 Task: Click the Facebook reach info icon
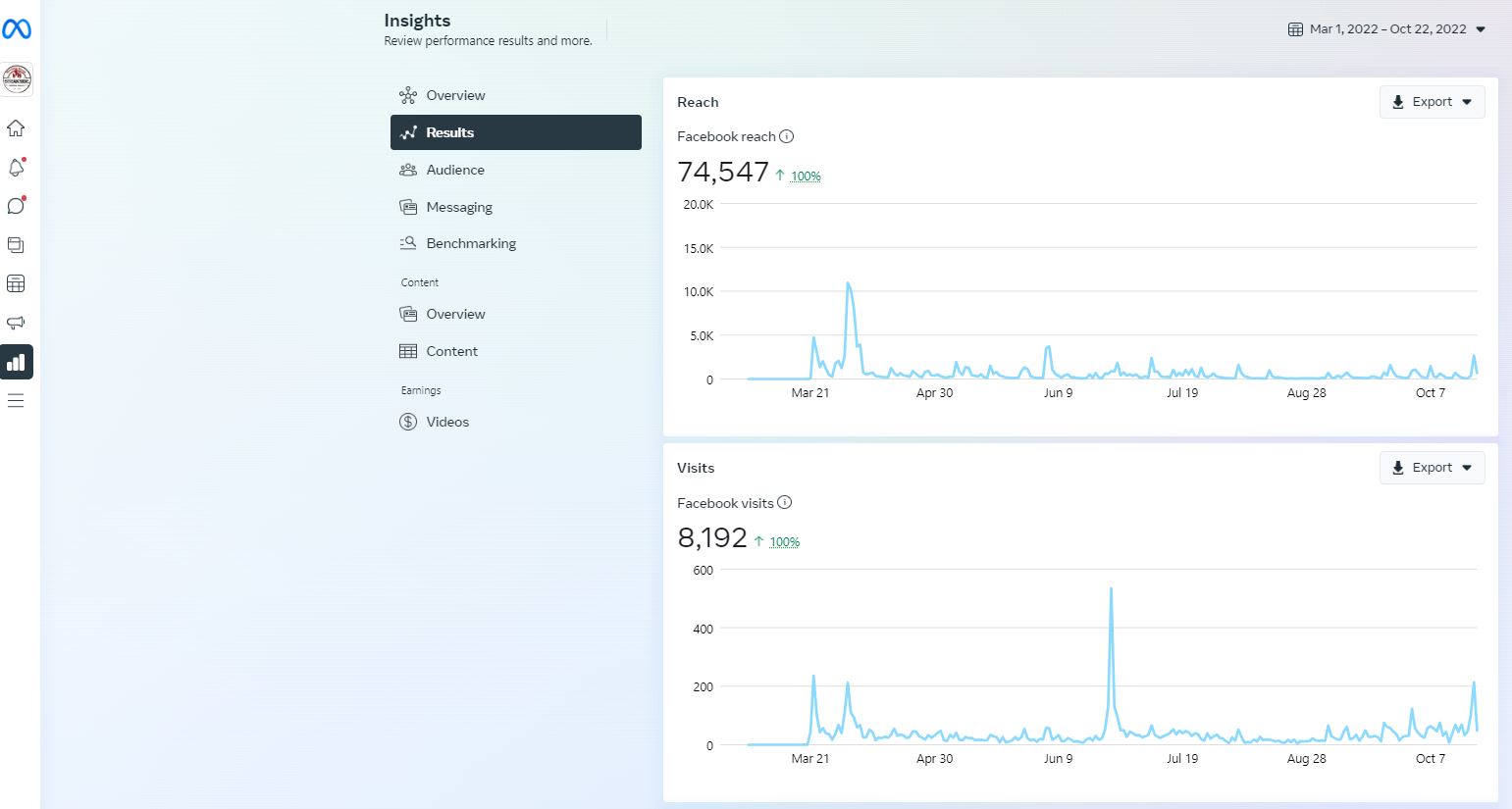click(786, 136)
